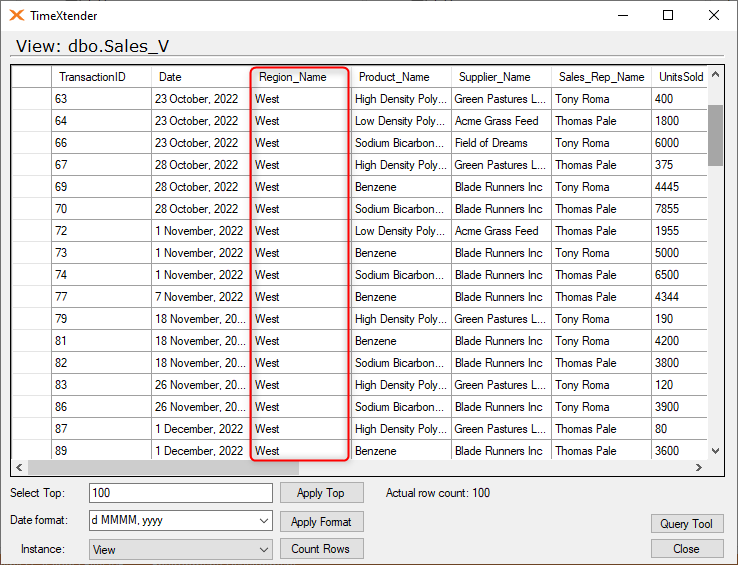
Task: Click the Region_Name column header
Action: pos(300,77)
